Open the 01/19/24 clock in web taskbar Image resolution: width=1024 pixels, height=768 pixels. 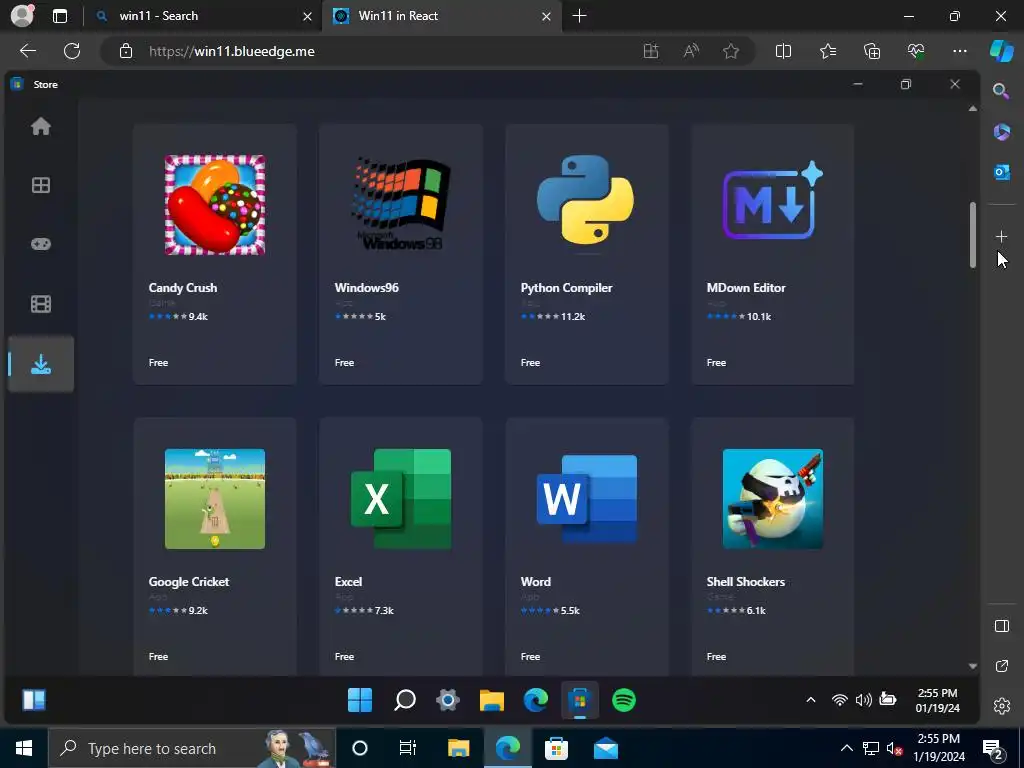937,701
